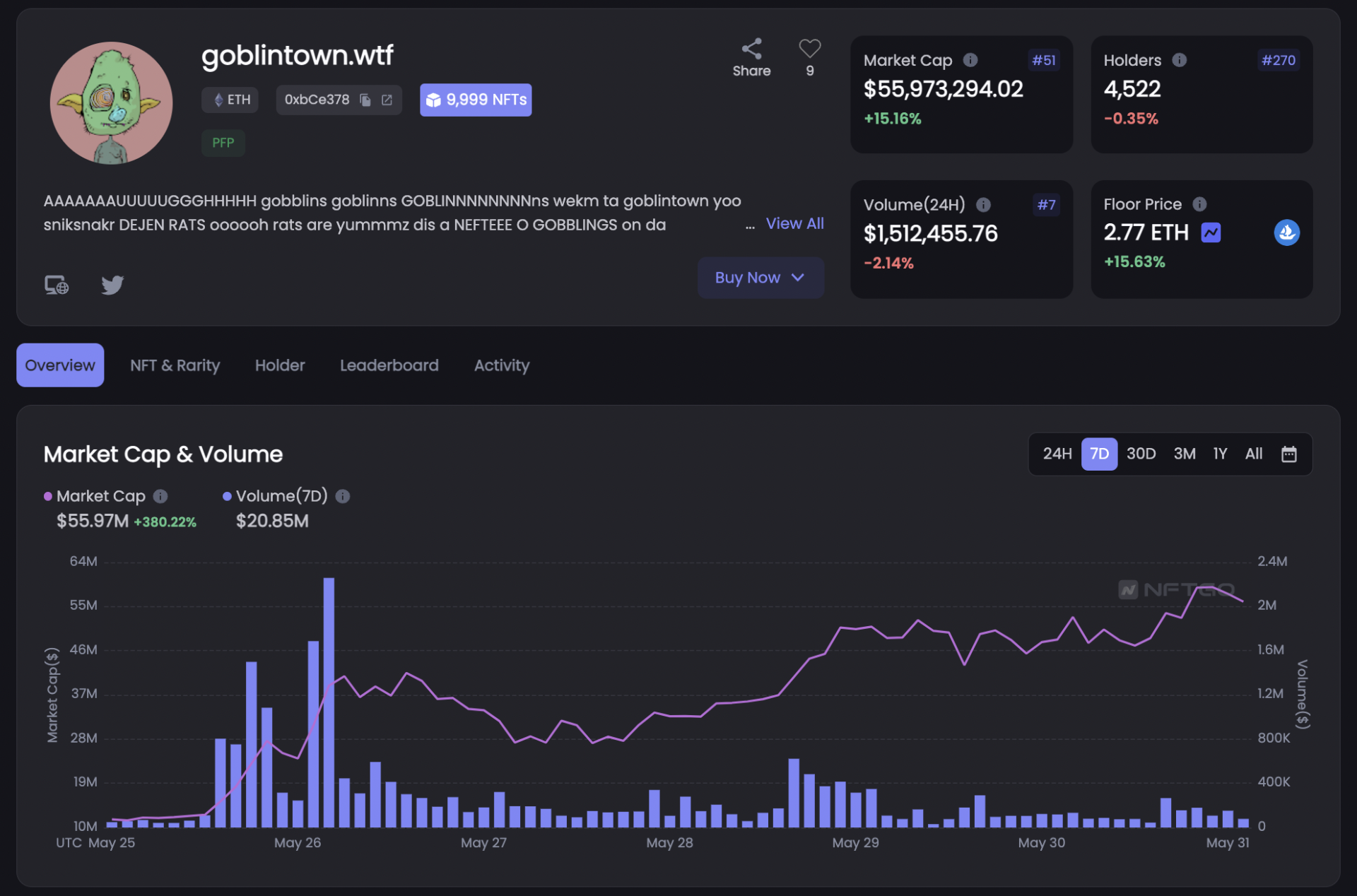Click the 9,999 NFTs badge
This screenshot has height=896, width=1357.
click(476, 100)
